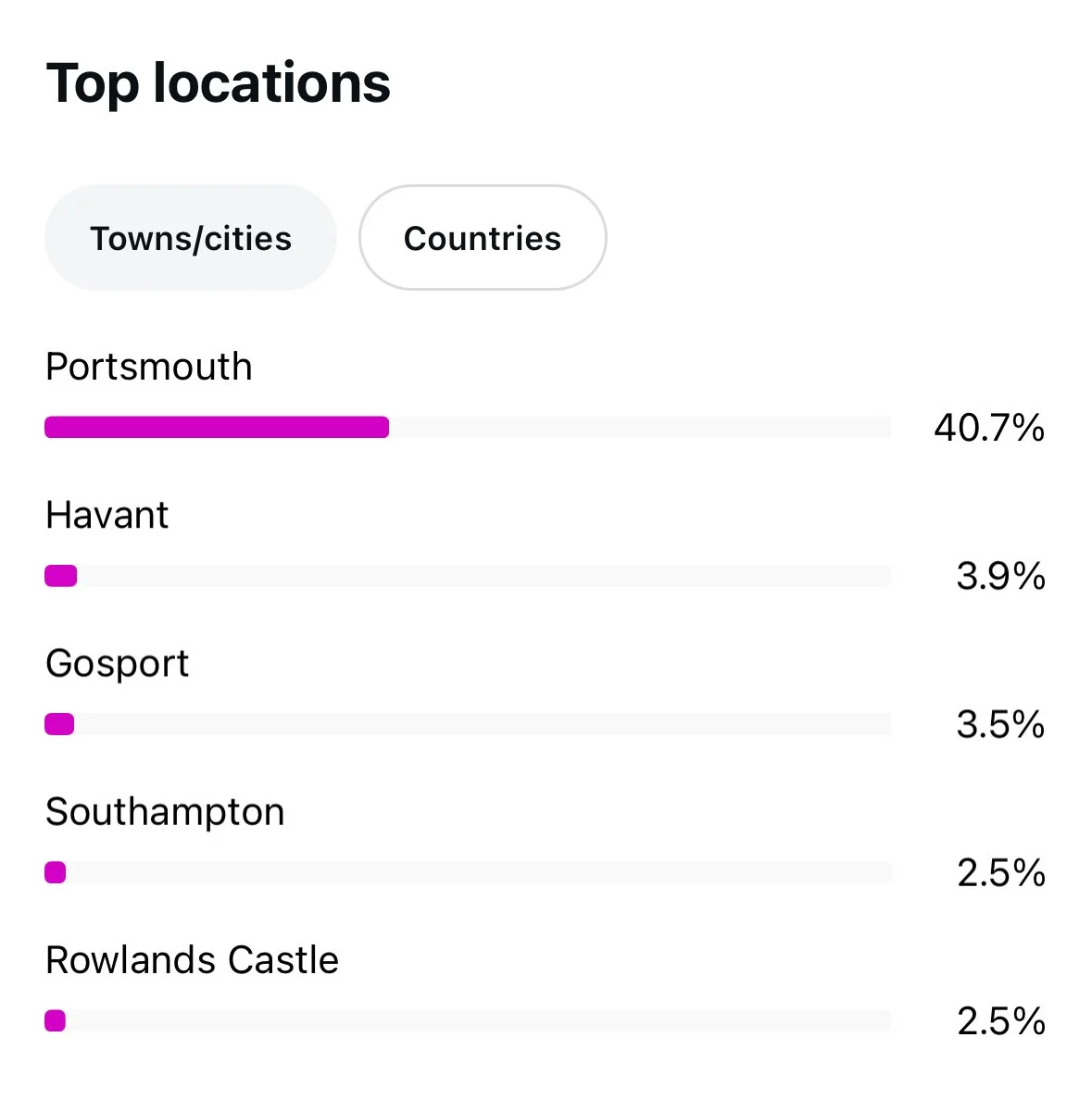Click the Portsmouth location label

coord(148,367)
